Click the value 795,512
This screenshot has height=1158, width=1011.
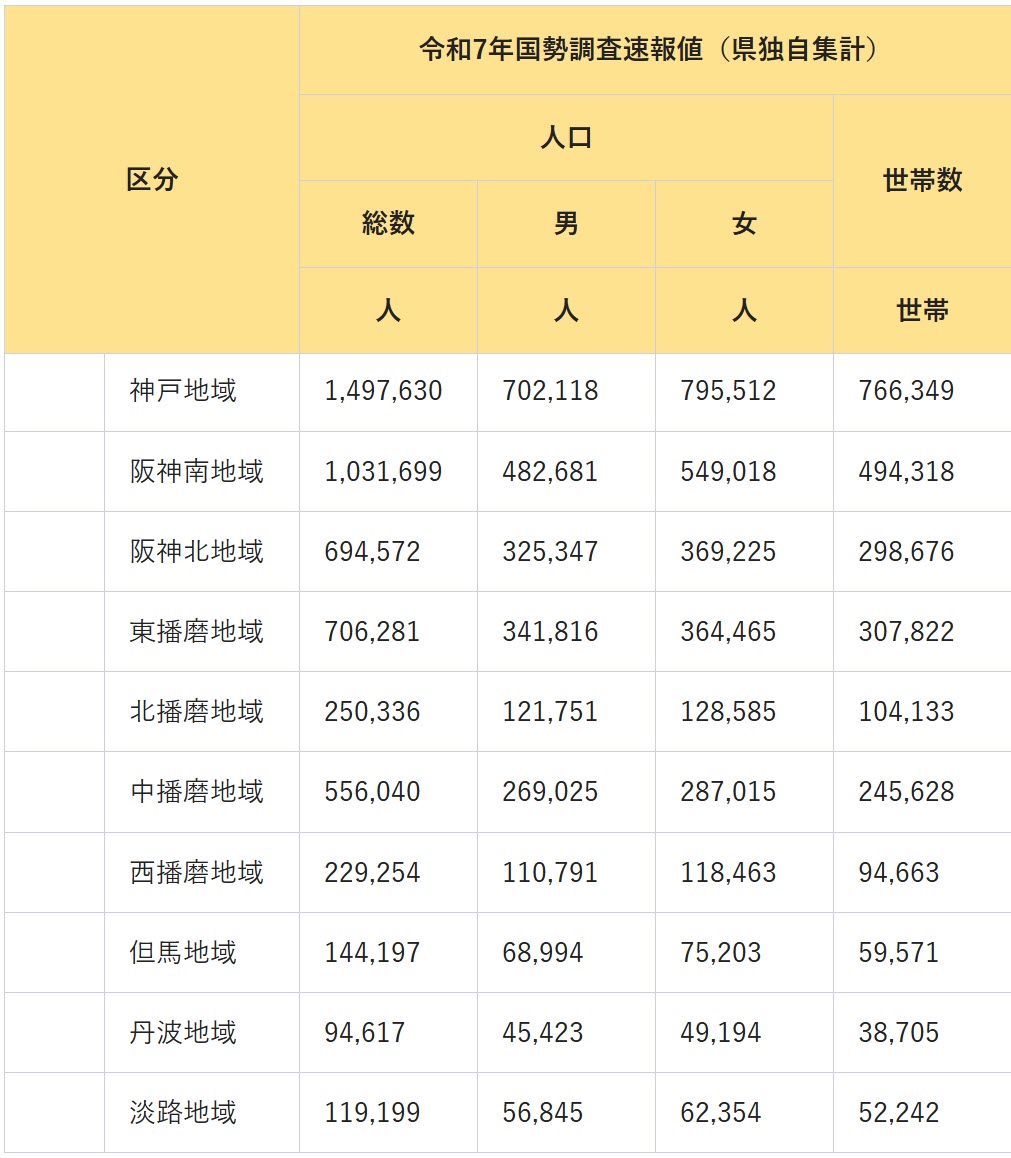(728, 391)
